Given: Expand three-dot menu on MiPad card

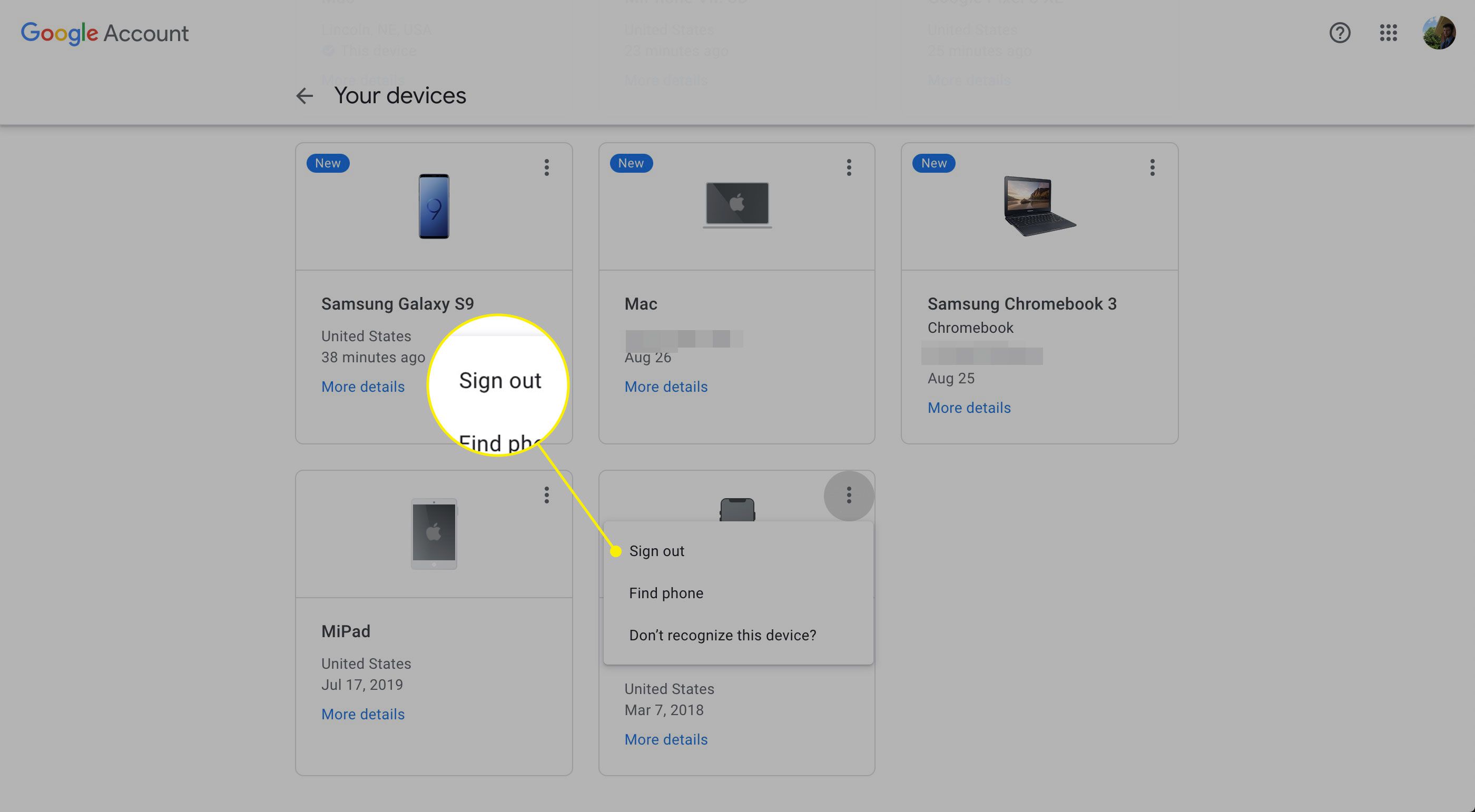Looking at the screenshot, I should [x=546, y=495].
